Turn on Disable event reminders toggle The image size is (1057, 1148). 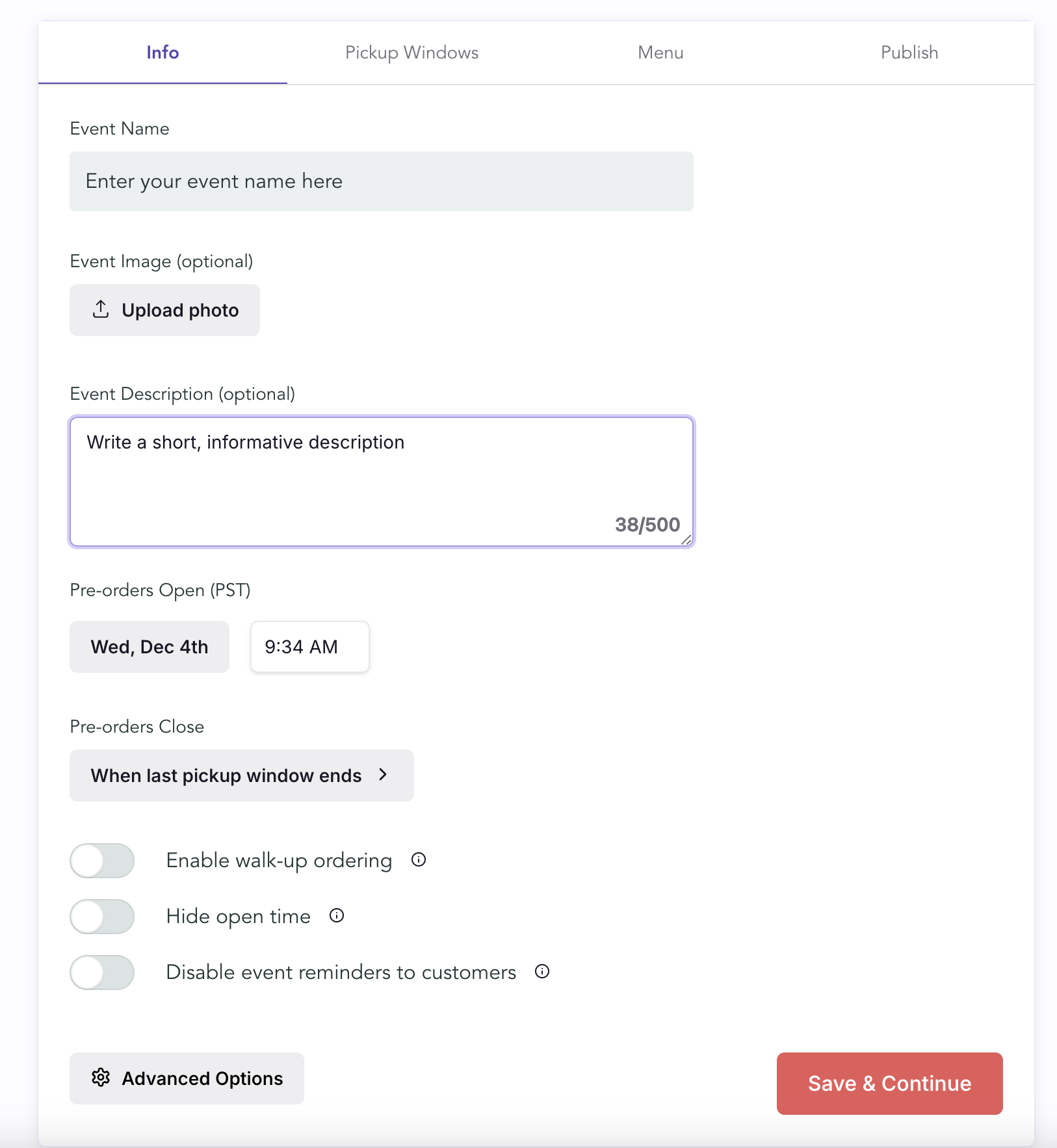coord(102,972)
